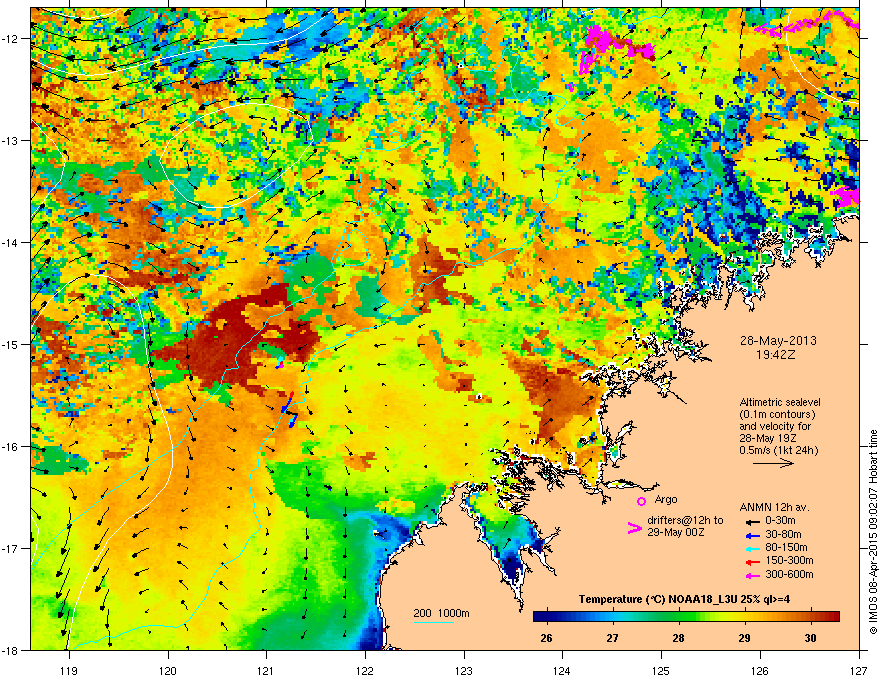This screenshot has width=880, height=680.
Task: Click longitude axis label 122
Action: (x=365, y=670)
